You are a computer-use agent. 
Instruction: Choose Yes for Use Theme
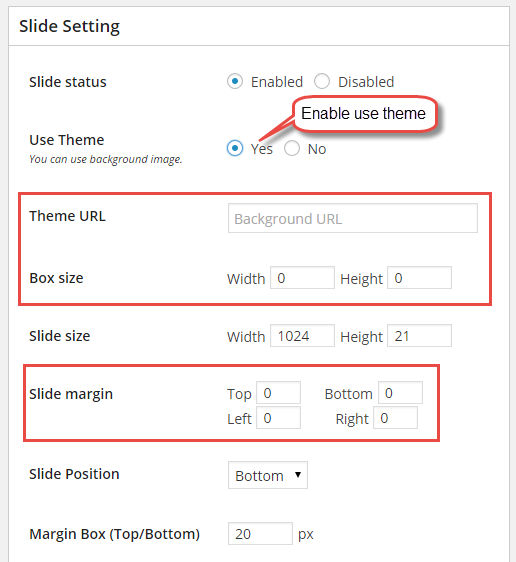pyautogui.click(x=235, y=148)
